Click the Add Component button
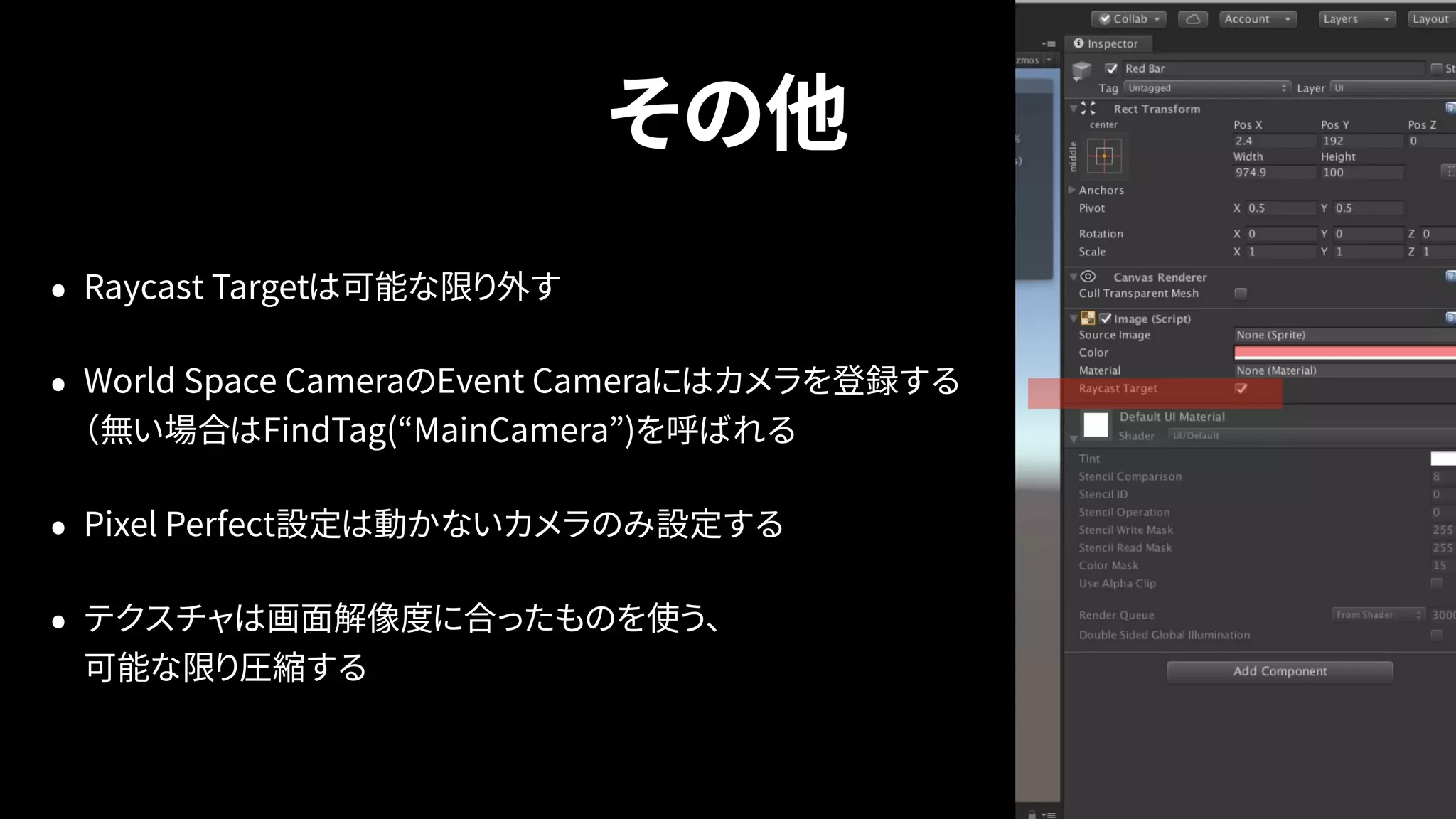1456x819 pixels. (1280, 671)
